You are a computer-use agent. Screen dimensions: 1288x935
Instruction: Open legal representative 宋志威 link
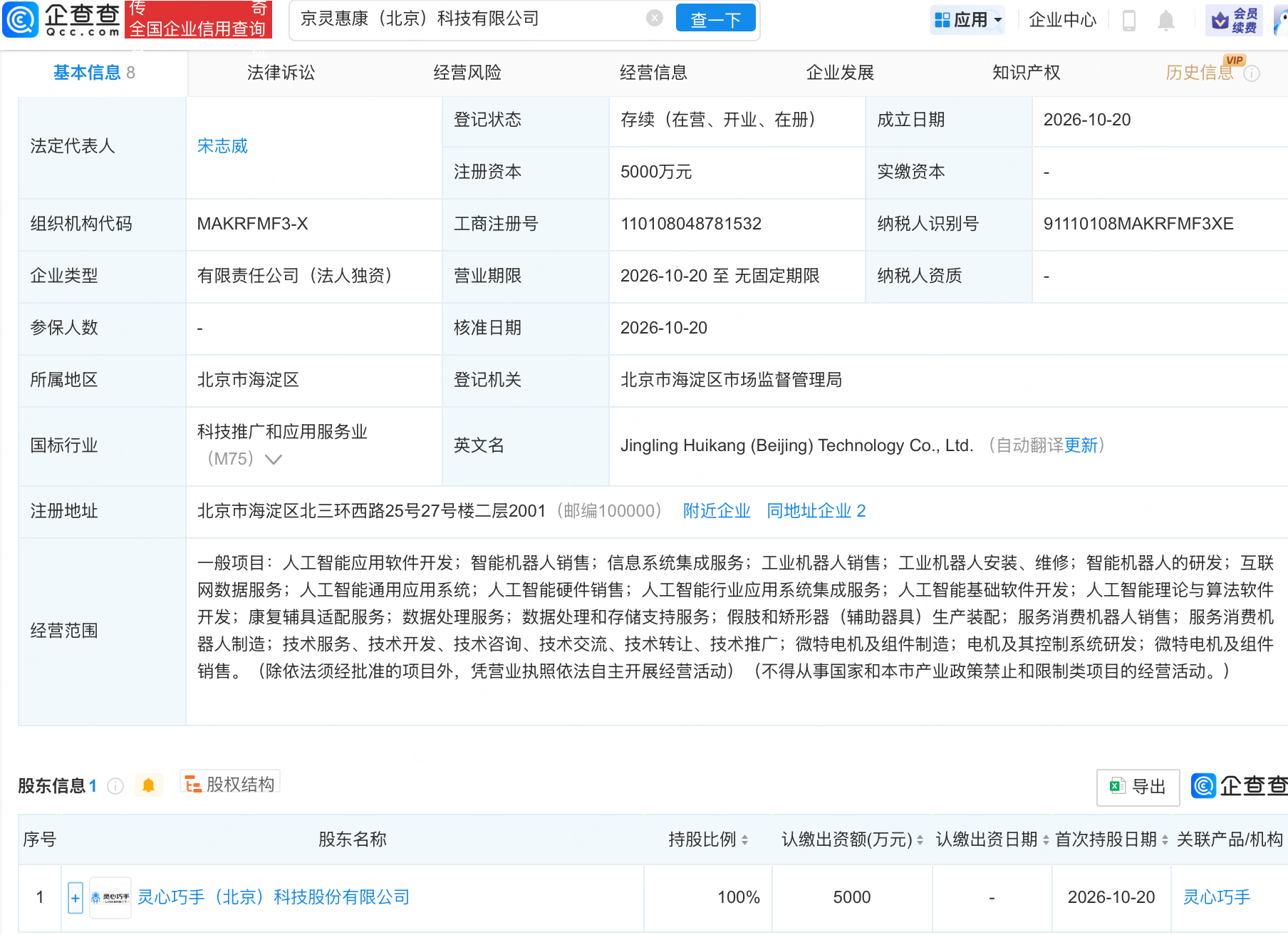coord(222,146)
